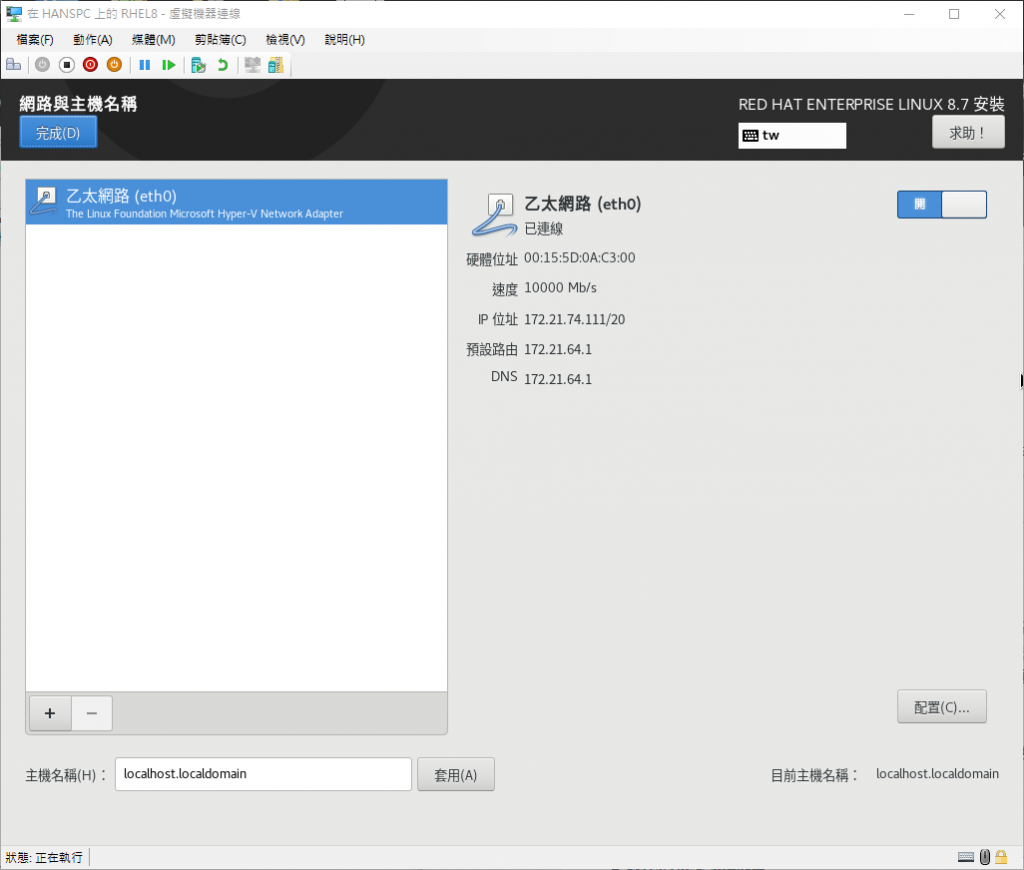Click the MAC address 00:15:5D:0A:C3:00
The width and height of the screenshot is (1024, 870).
[579, 258]
